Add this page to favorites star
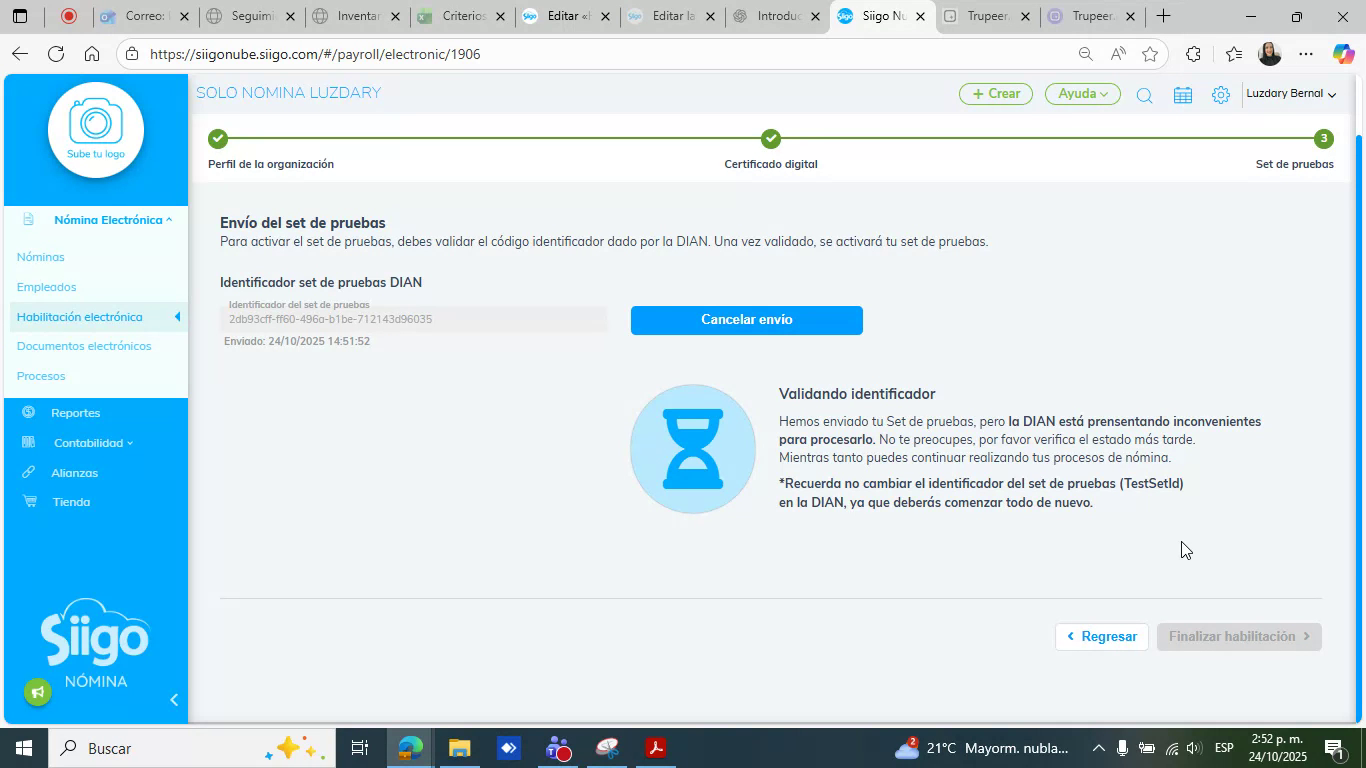Image resolution: width=1366 pixels, height=768 pixels. click(1150, 54)
